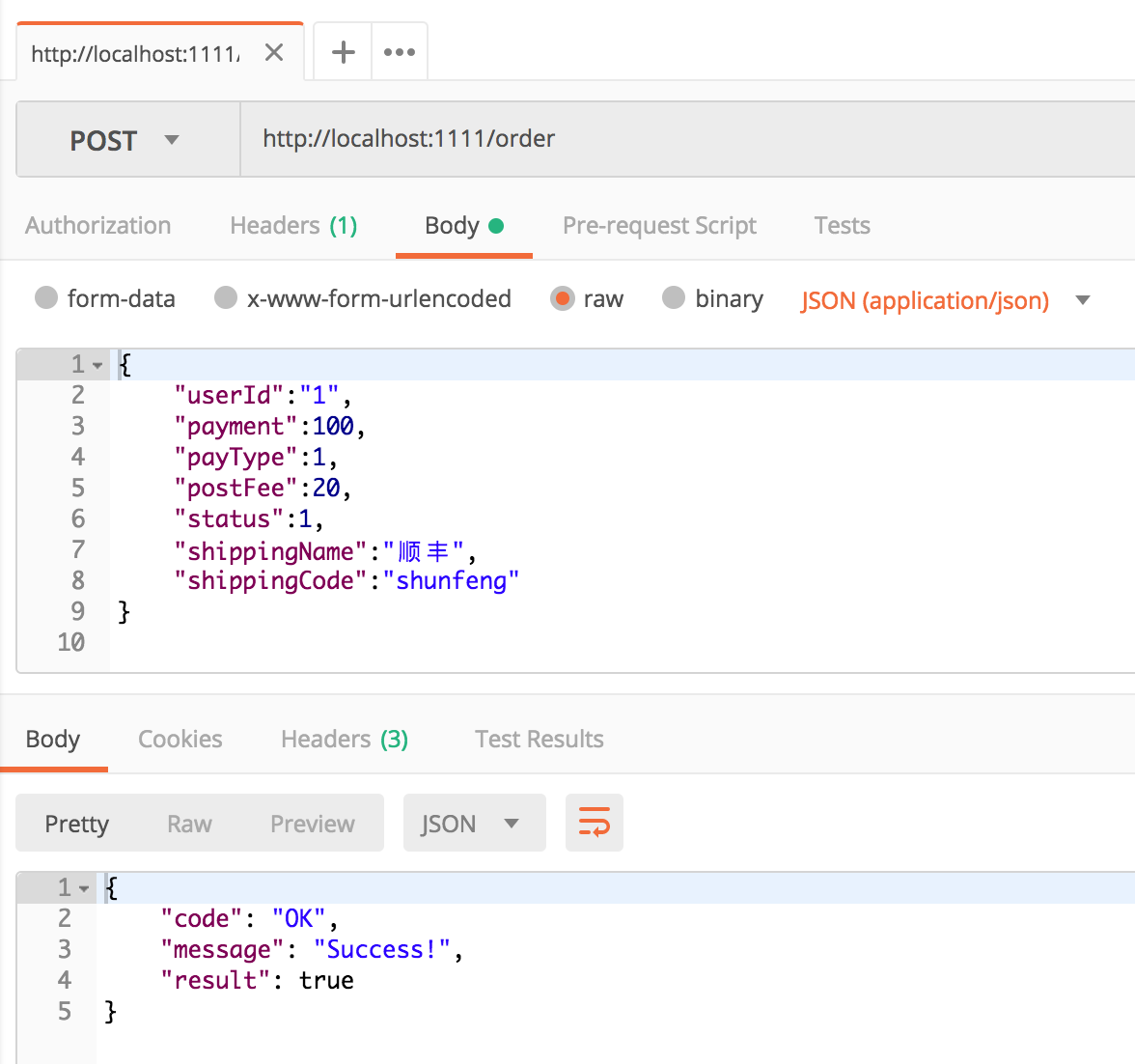Open the JSON (application/json) content-type dropdown
This screenshot has height=1064, width=1135.
tap(1082, 300)
